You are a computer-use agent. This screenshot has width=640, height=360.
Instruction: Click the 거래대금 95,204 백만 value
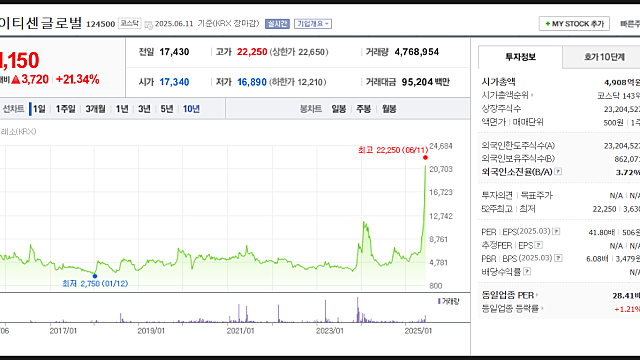coord(425,82)
